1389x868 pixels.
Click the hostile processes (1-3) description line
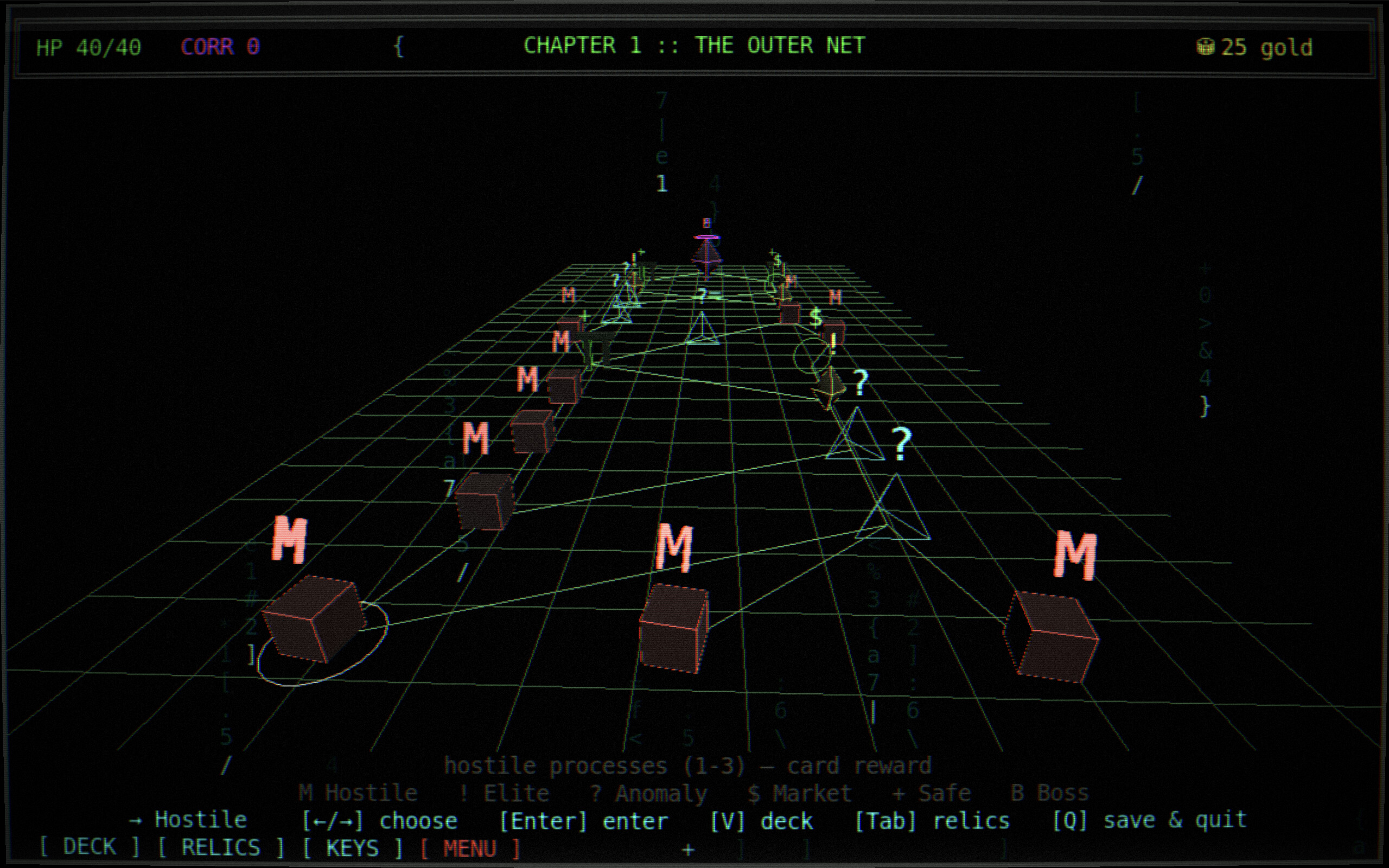(x=687, y=766)
